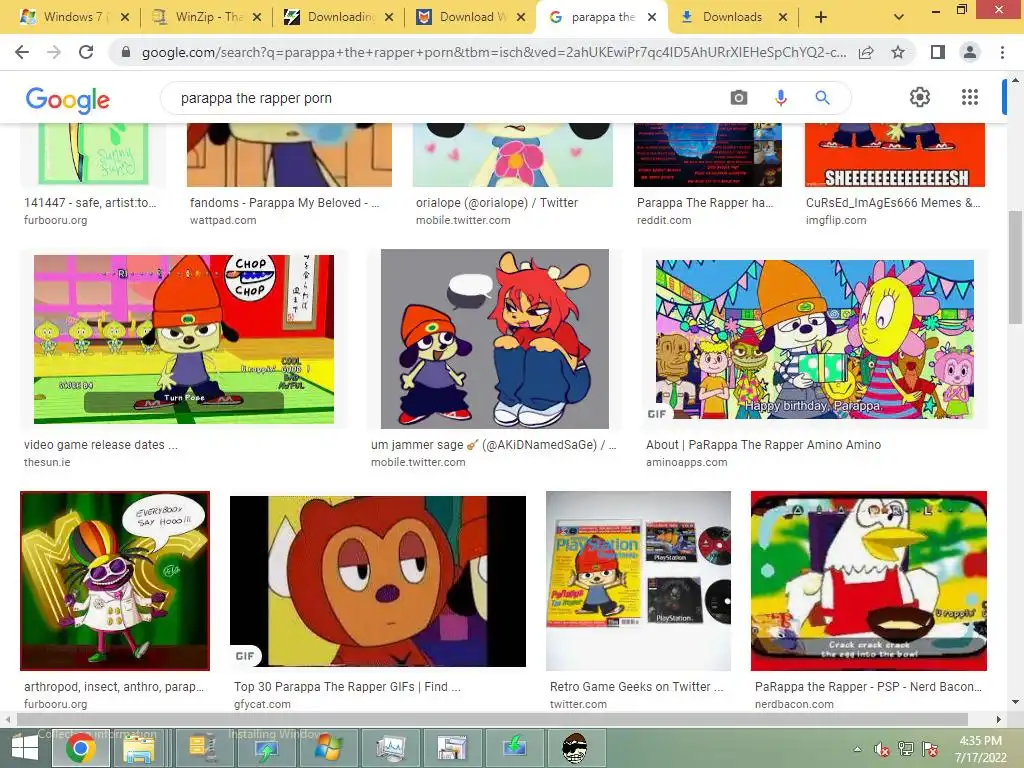Viewport: 1024px width, 768px height.
Task: Open the Chop Chop game screenshot thumbnail
Action: (184, 339)
